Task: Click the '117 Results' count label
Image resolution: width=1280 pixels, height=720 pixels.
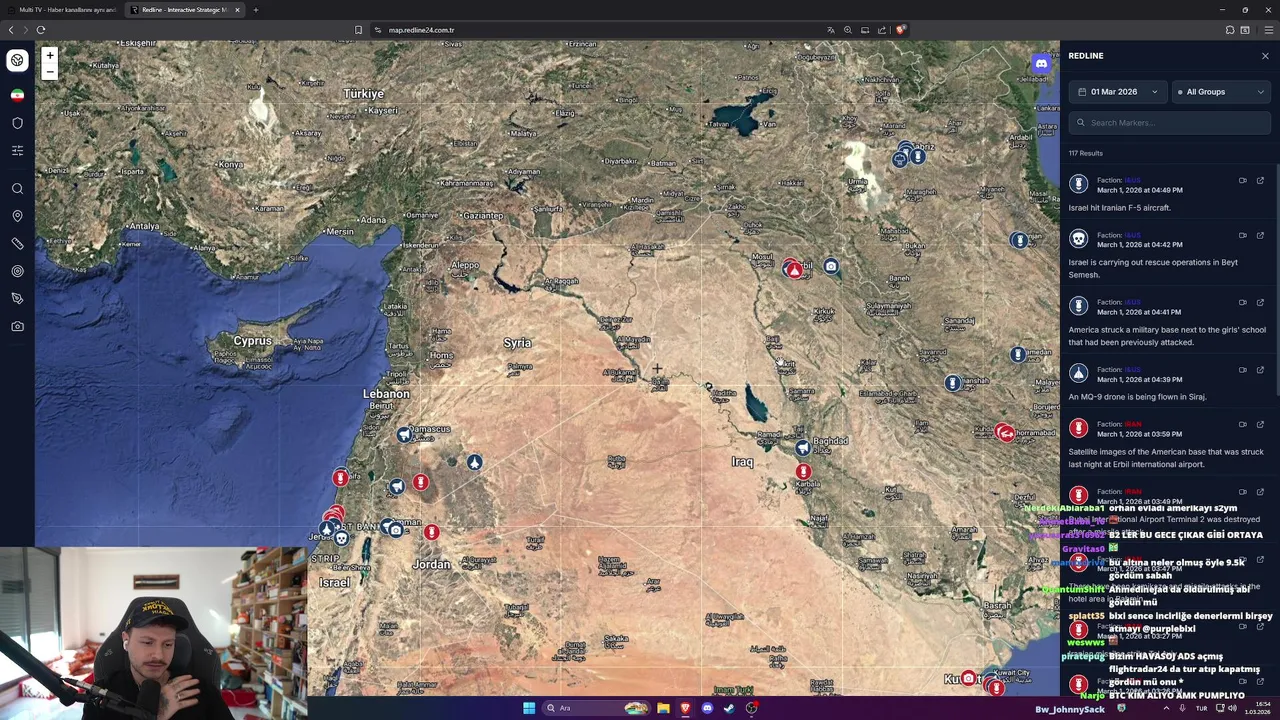Action: pos(1085,153)
